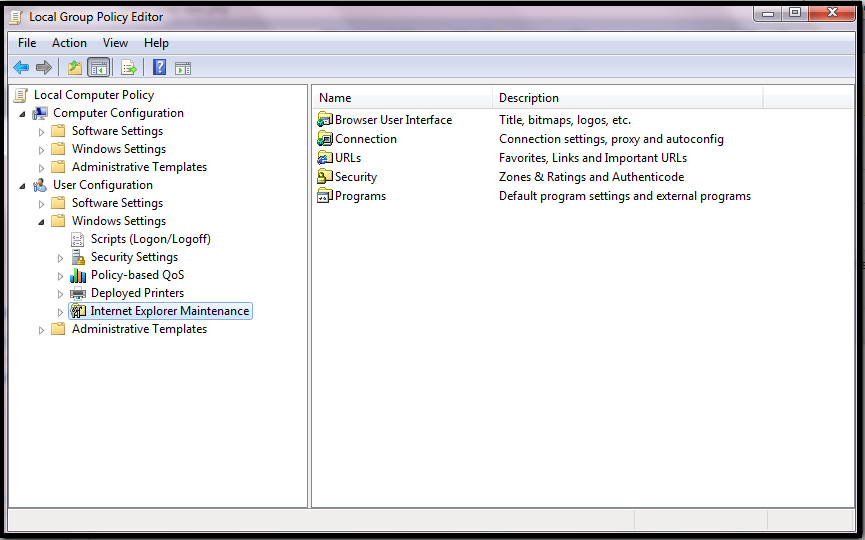Expand the Deployed Printers node
The image size is (865, 540).
point(61,295)
